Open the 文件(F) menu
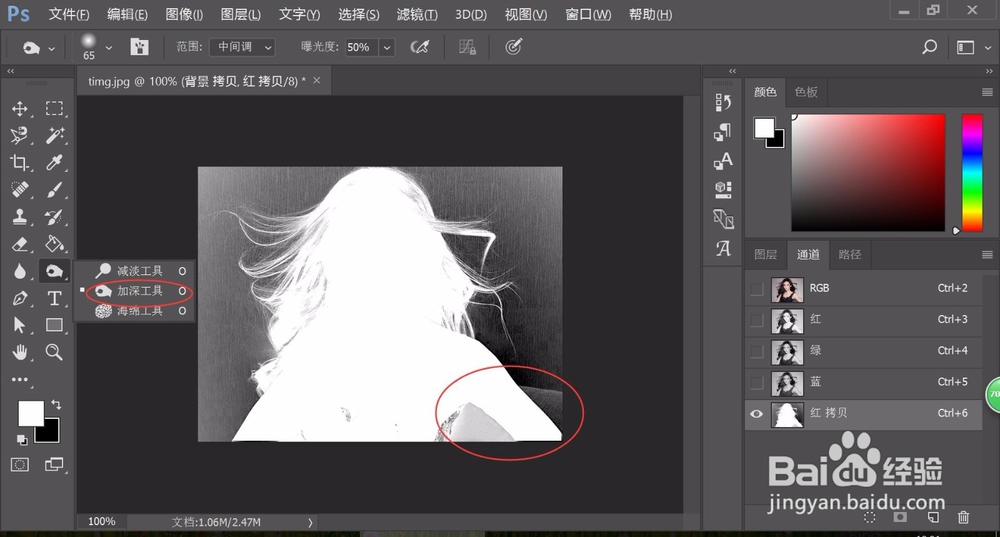Viewport: 1000px width, 537px height. click(x=69, y=14)
